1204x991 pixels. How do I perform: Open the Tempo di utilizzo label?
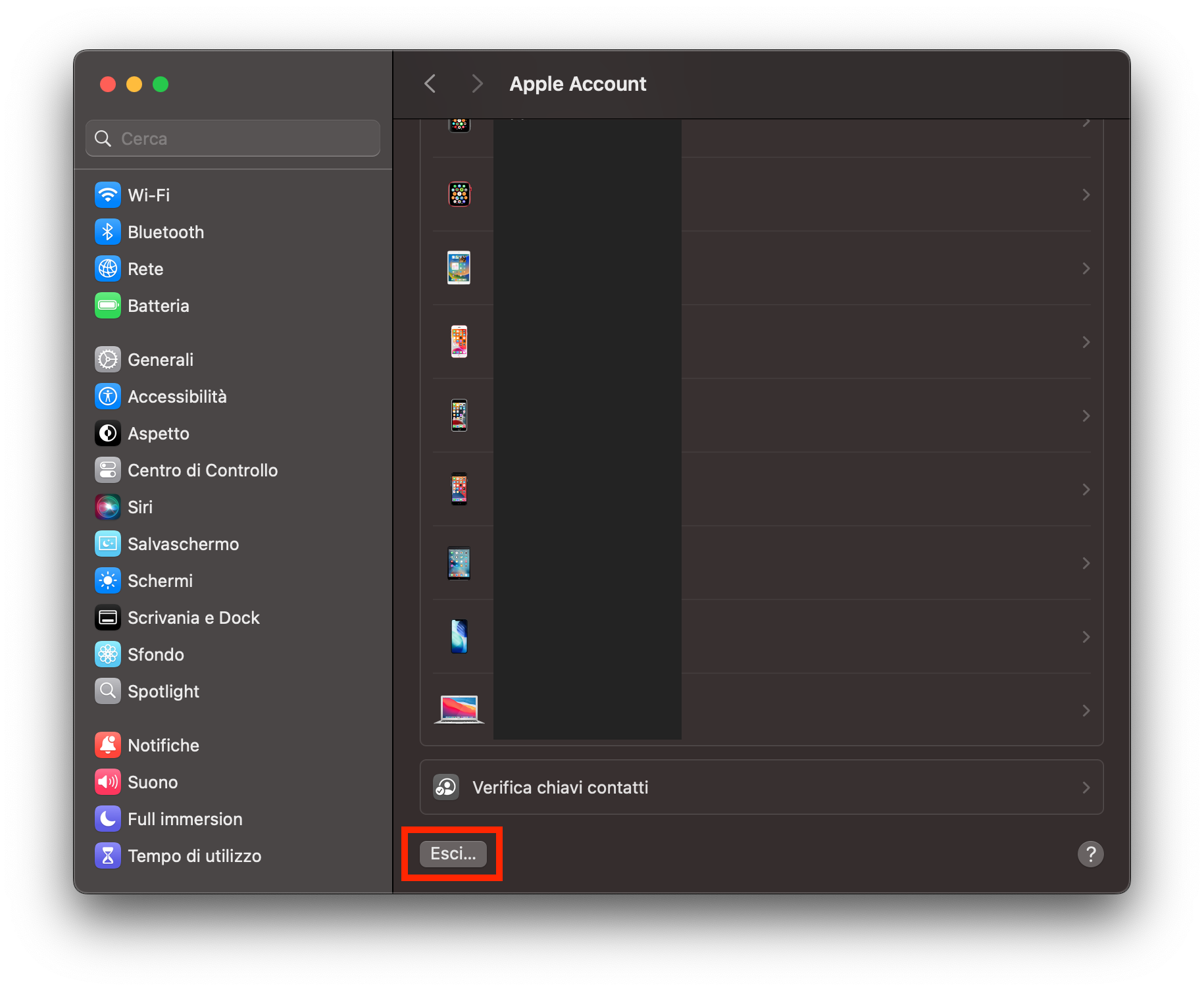195,856
